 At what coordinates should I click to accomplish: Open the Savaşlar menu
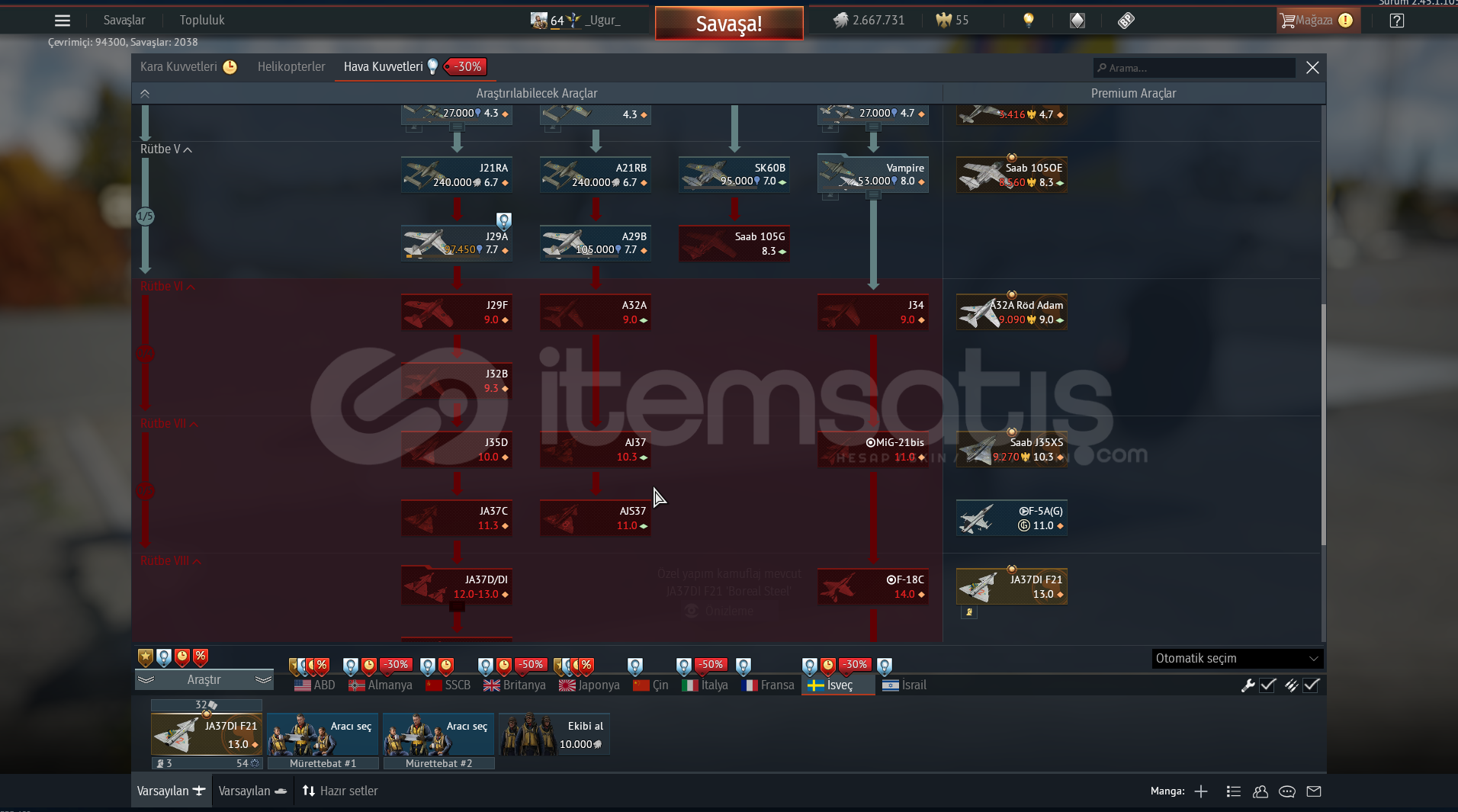pyautogui.click(x=124, y=21)
